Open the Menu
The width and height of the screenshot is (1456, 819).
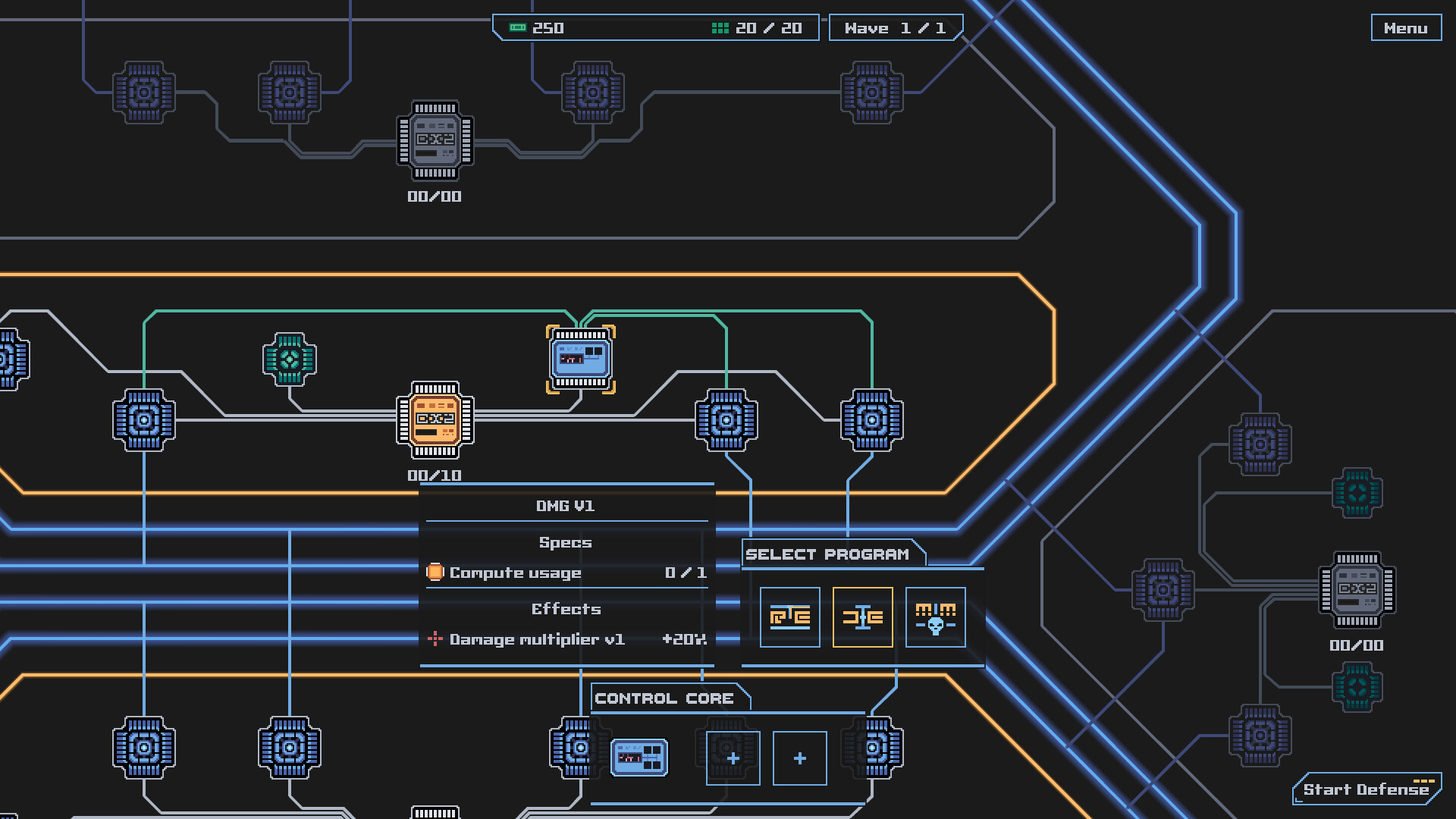click(1407, 27)
